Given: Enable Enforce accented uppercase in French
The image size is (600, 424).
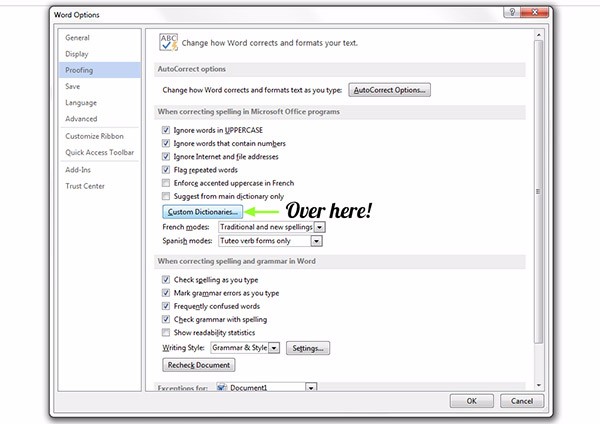Looking at the screenshot, I should tap(166, 183).
